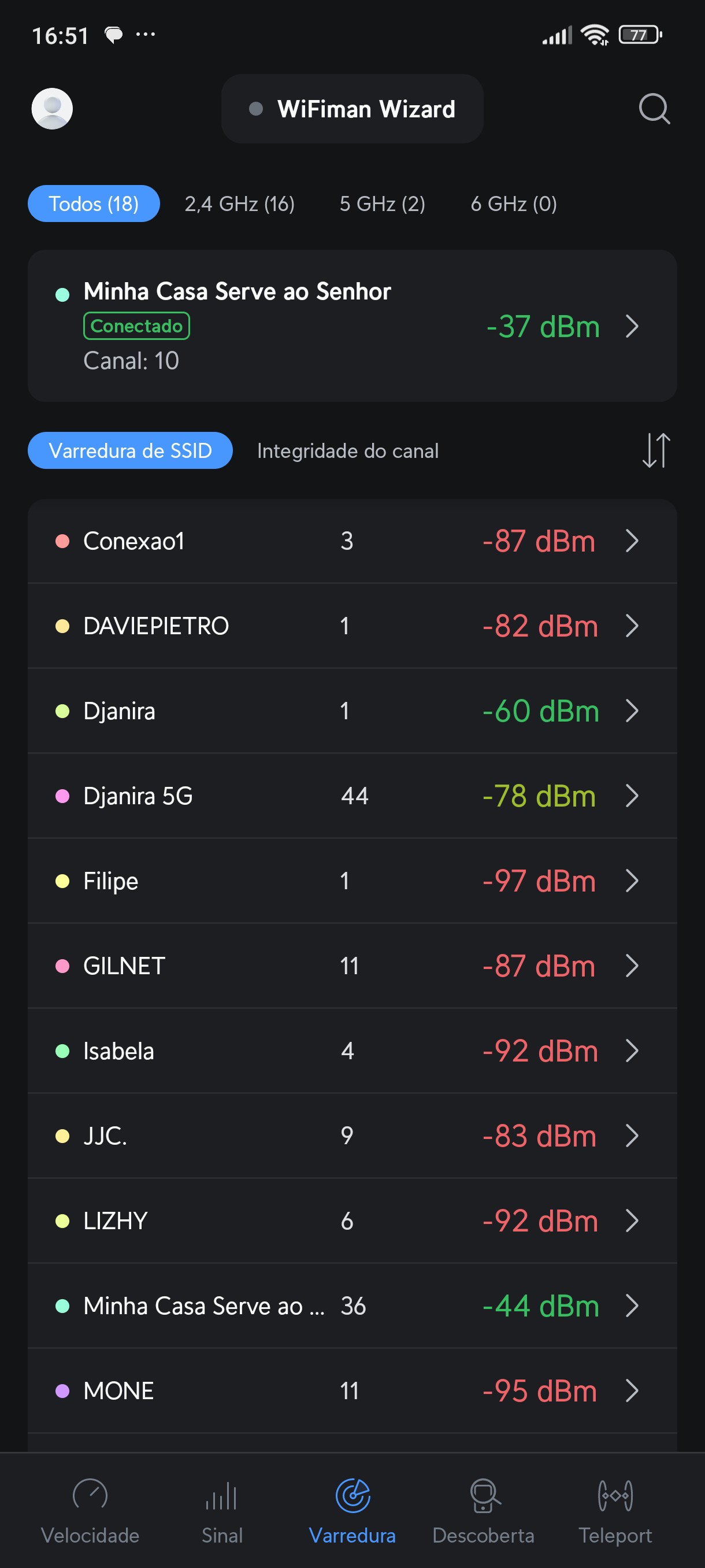Open the Descoberta device discovery icon

tap(484, 1495)
